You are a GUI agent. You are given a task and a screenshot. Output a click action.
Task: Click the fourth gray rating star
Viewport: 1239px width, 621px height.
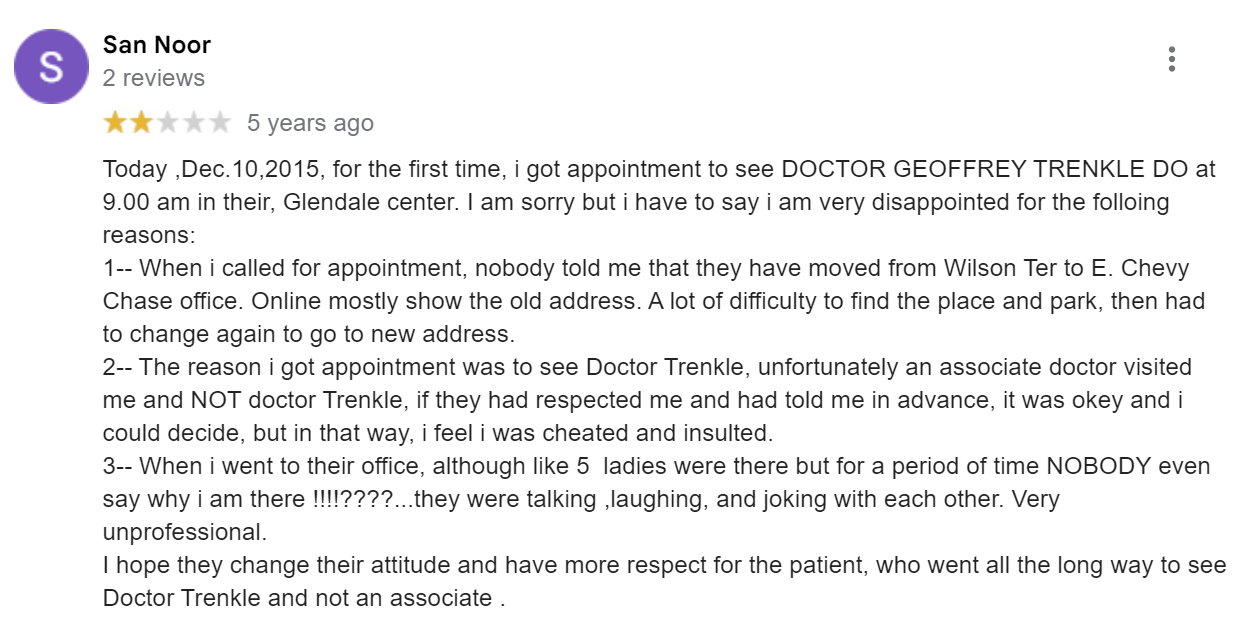(x=193, y=123)
